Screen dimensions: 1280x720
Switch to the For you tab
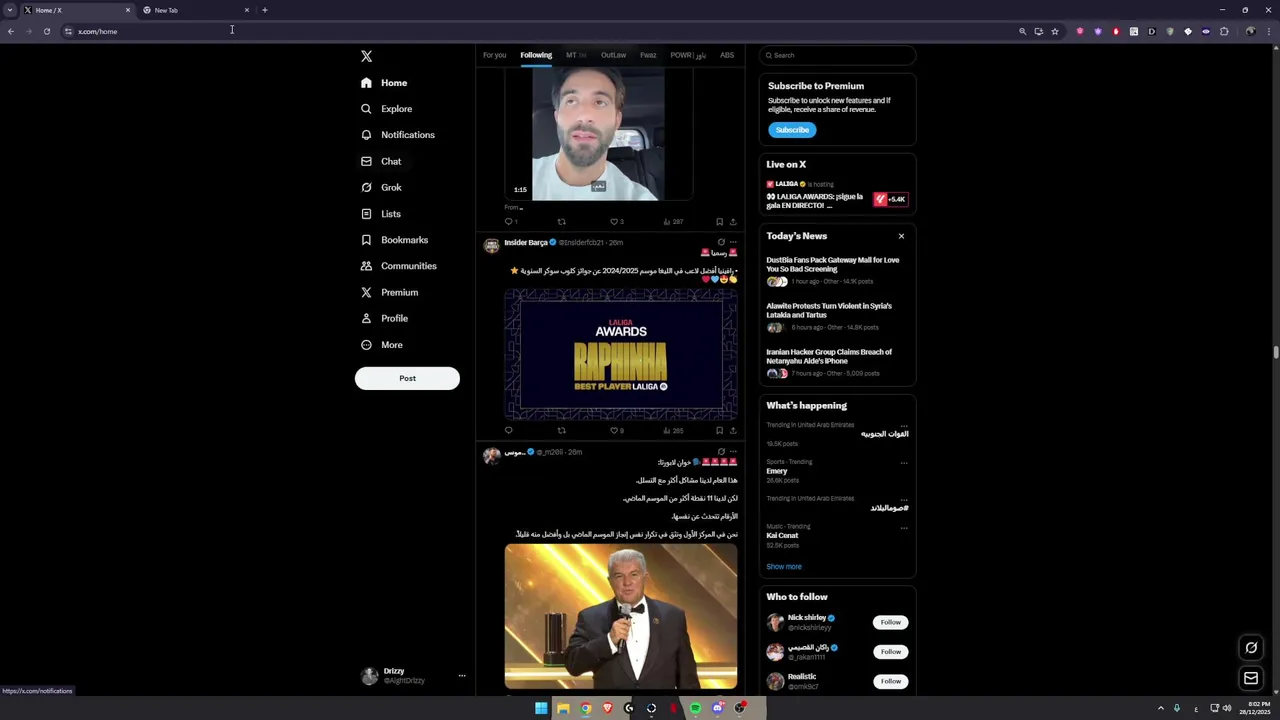[494, 55]
